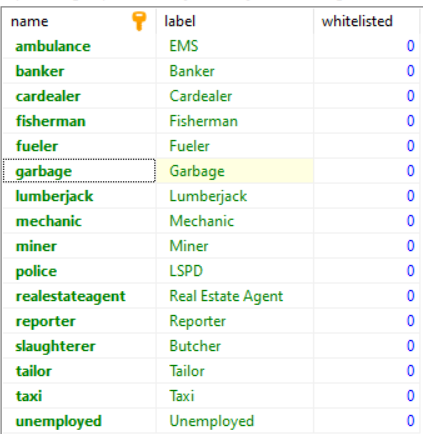The height and width of the screenshot is (434, 423).
Task: Click the Butcher label cell
Action: tap(235, 346)
